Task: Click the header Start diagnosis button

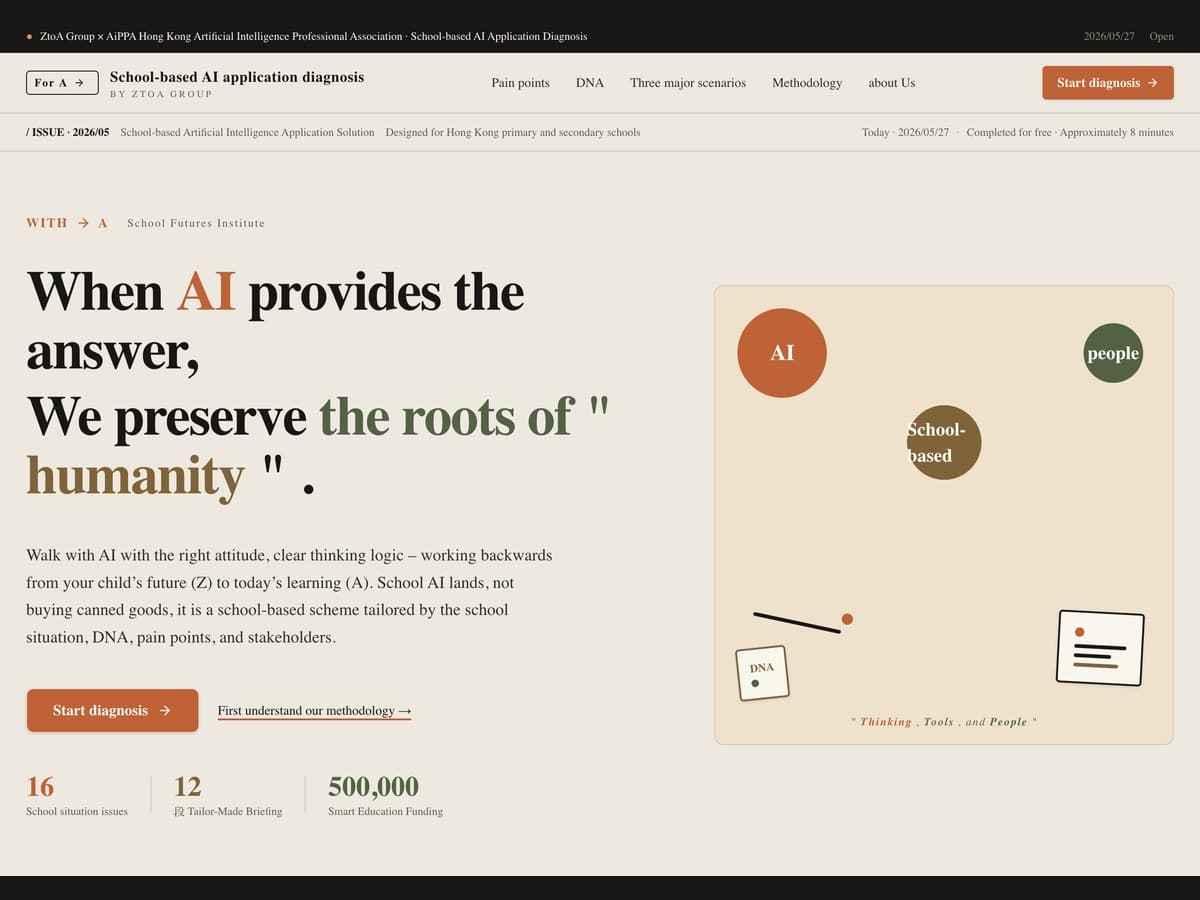Action: [x=1108, y=83]
